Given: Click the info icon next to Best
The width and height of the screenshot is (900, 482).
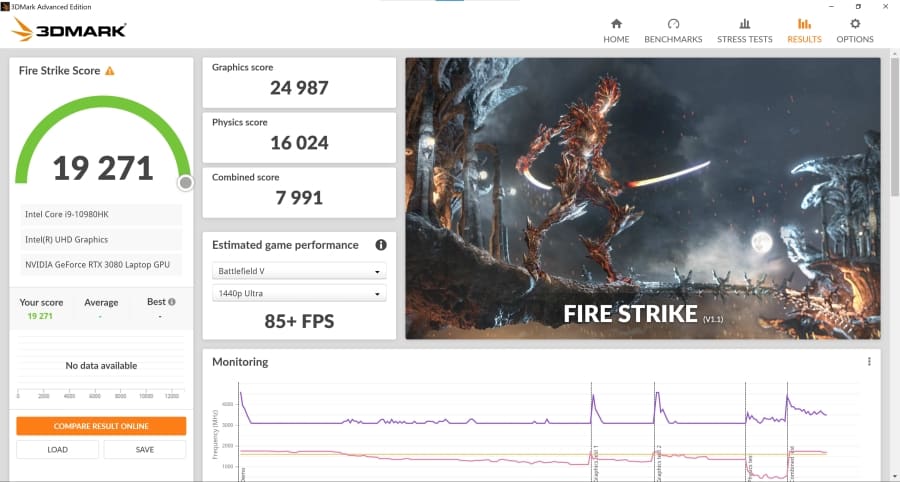Looking at the screenshot, I should click(x=172, y=302).
